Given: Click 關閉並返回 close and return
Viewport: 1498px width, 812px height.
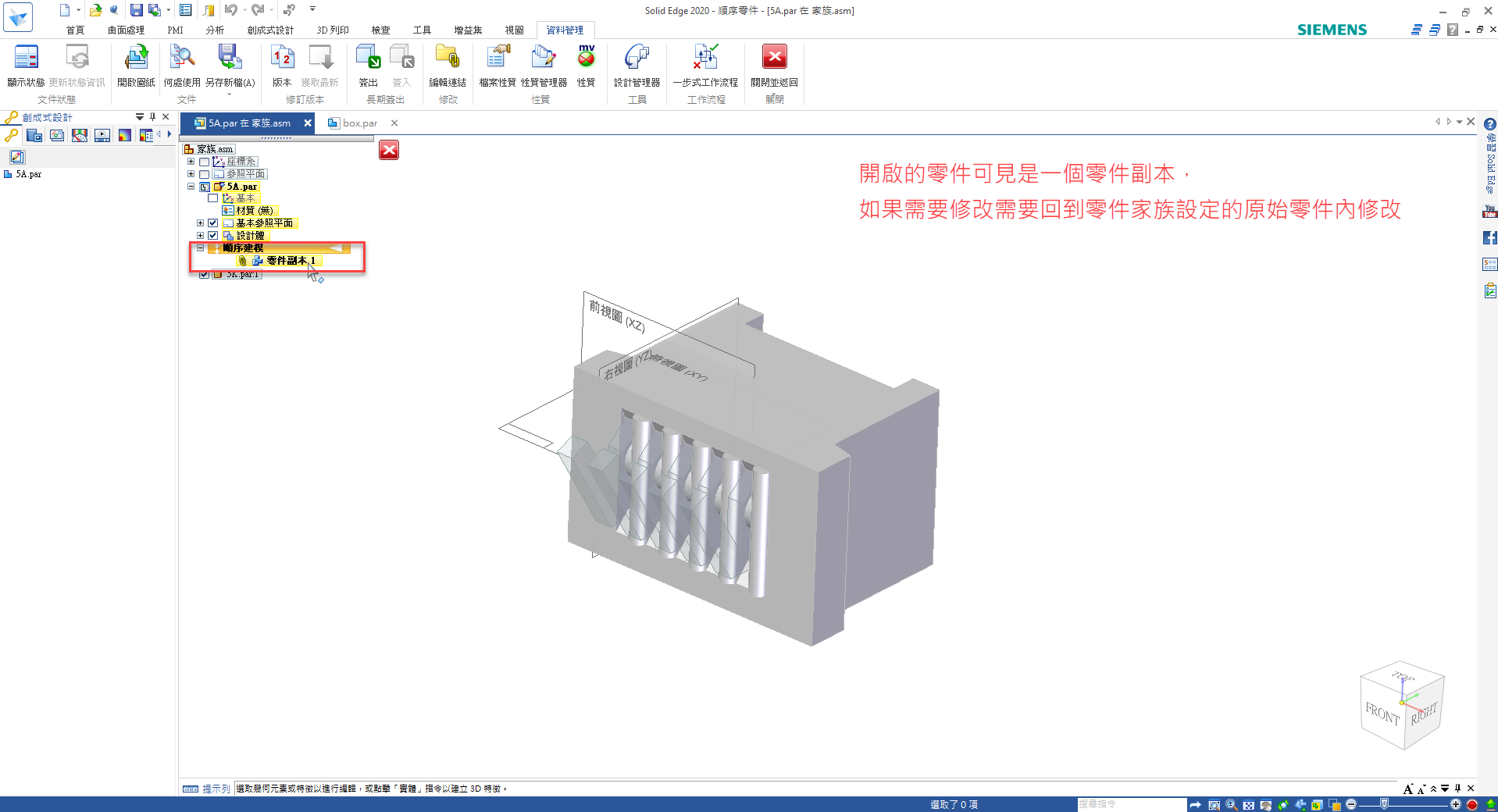Looking at the screenshot, I should (774, 57).
